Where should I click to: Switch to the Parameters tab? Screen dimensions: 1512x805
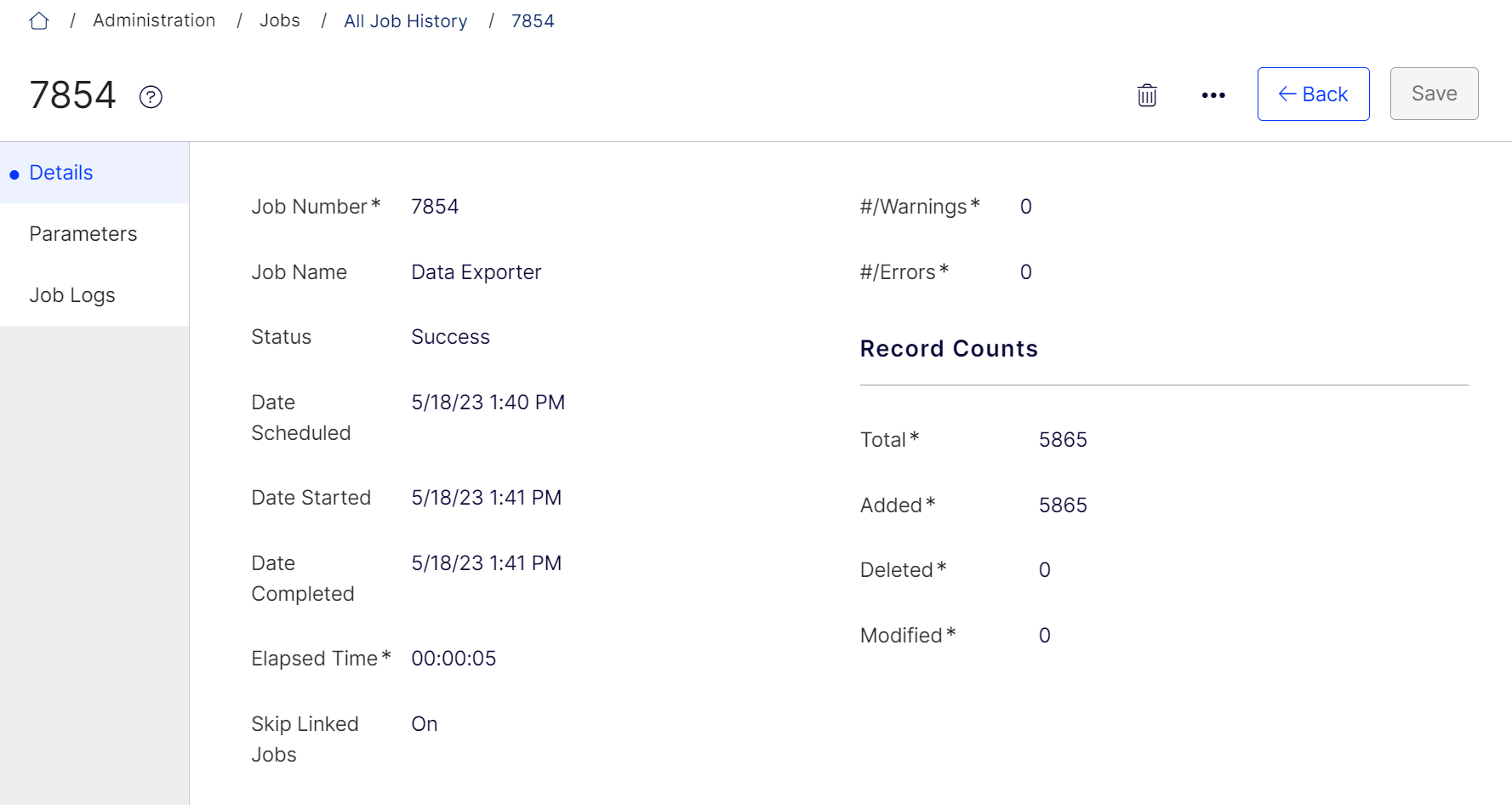pyautogui.click(x=94, y=234)
